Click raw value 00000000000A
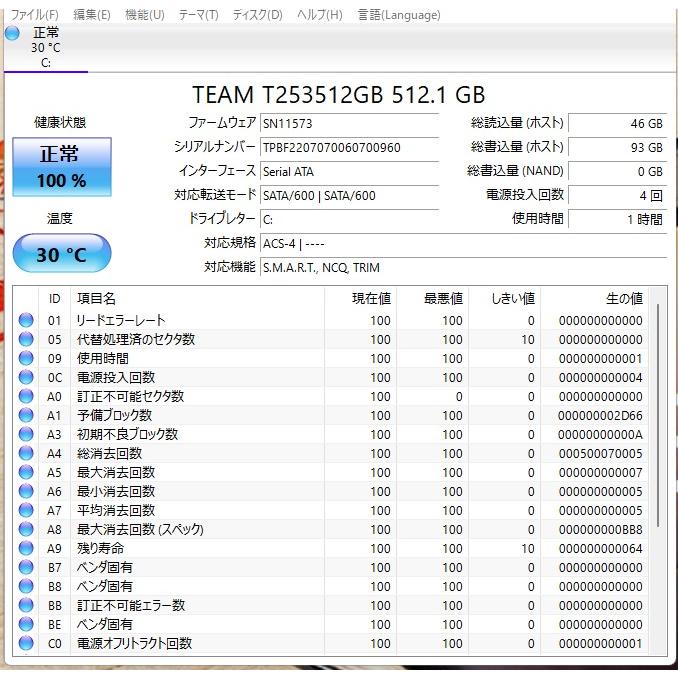The width and height of the screenshot is (678, 678). [600, 435]
